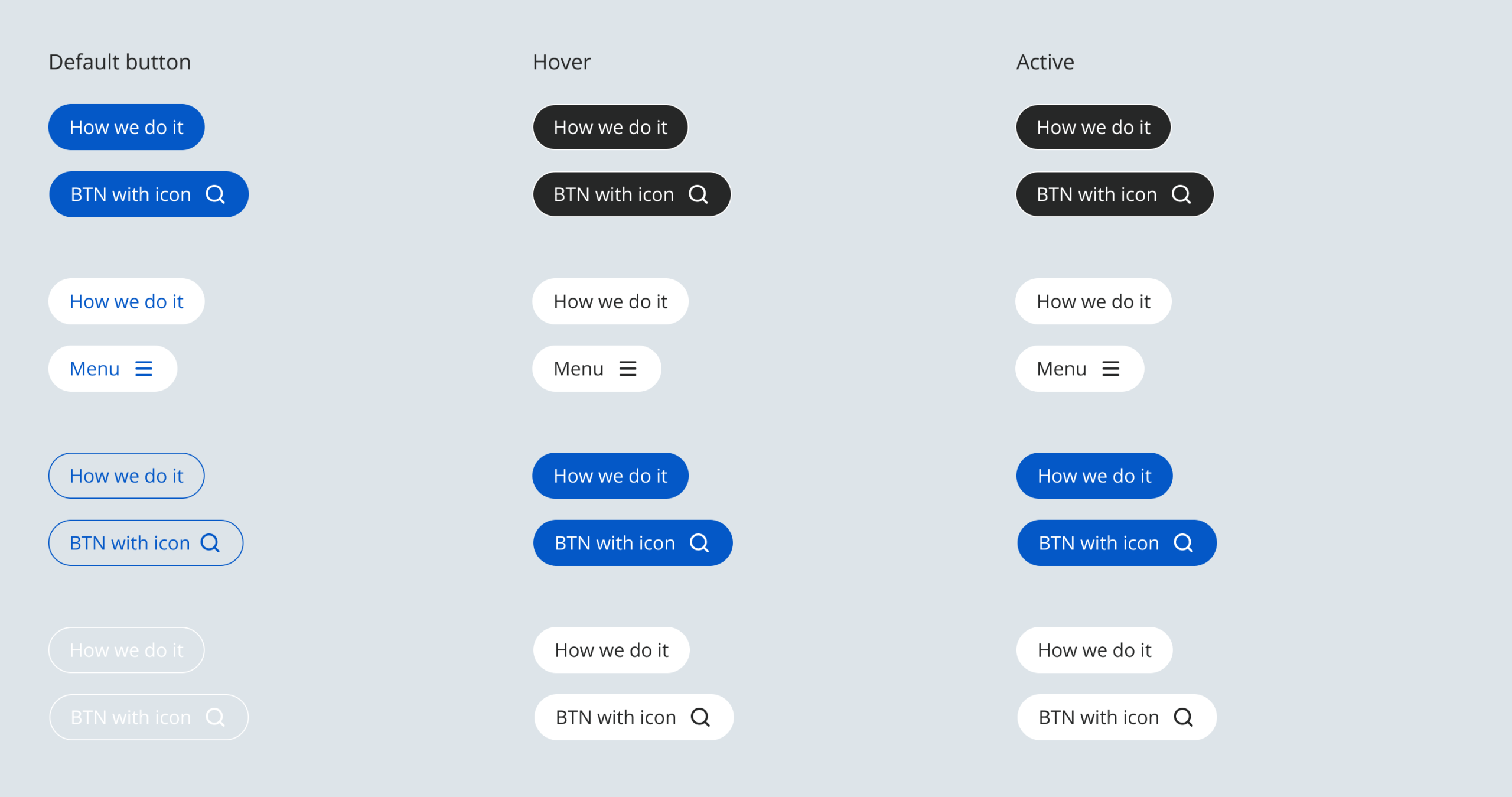The width and height of the screenshot is (1512, 797).
Task: Click search icon in blue filled Default button
Action: tap(215, 194)
